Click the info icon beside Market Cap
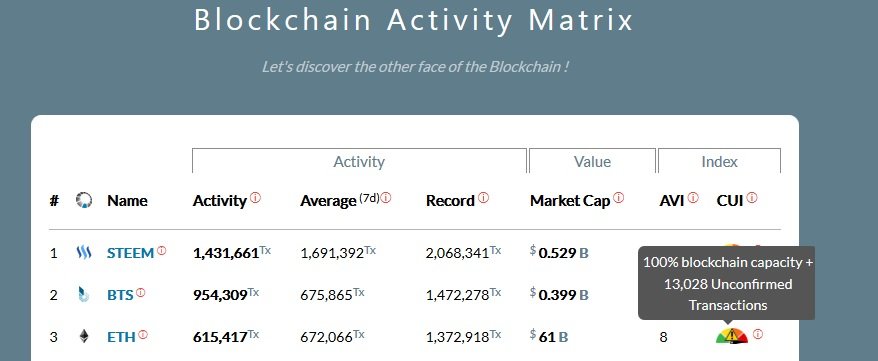This screenshot has height=361, width=878. [x=619, y=197]
